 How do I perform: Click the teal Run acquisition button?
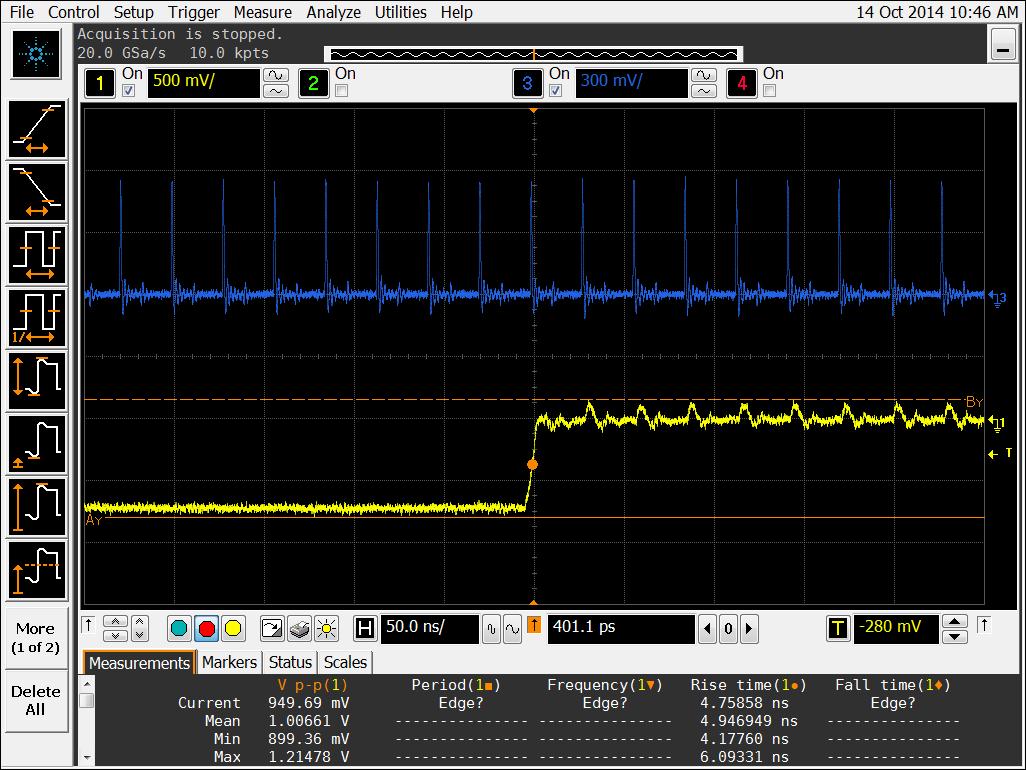pyautogui.click(x=179, y=629)
